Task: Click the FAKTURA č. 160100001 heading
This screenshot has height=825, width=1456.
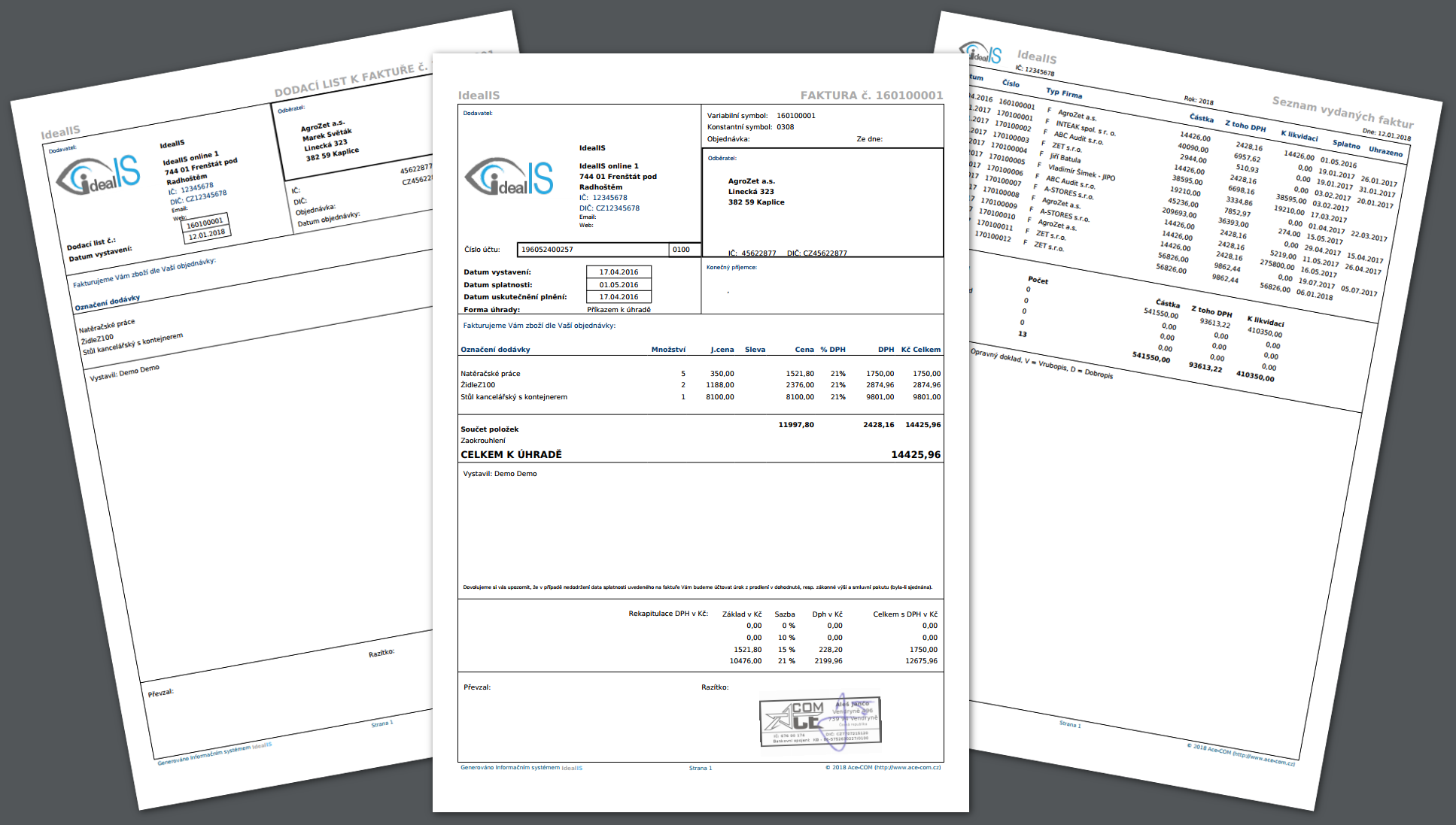Action: [871, 96]
